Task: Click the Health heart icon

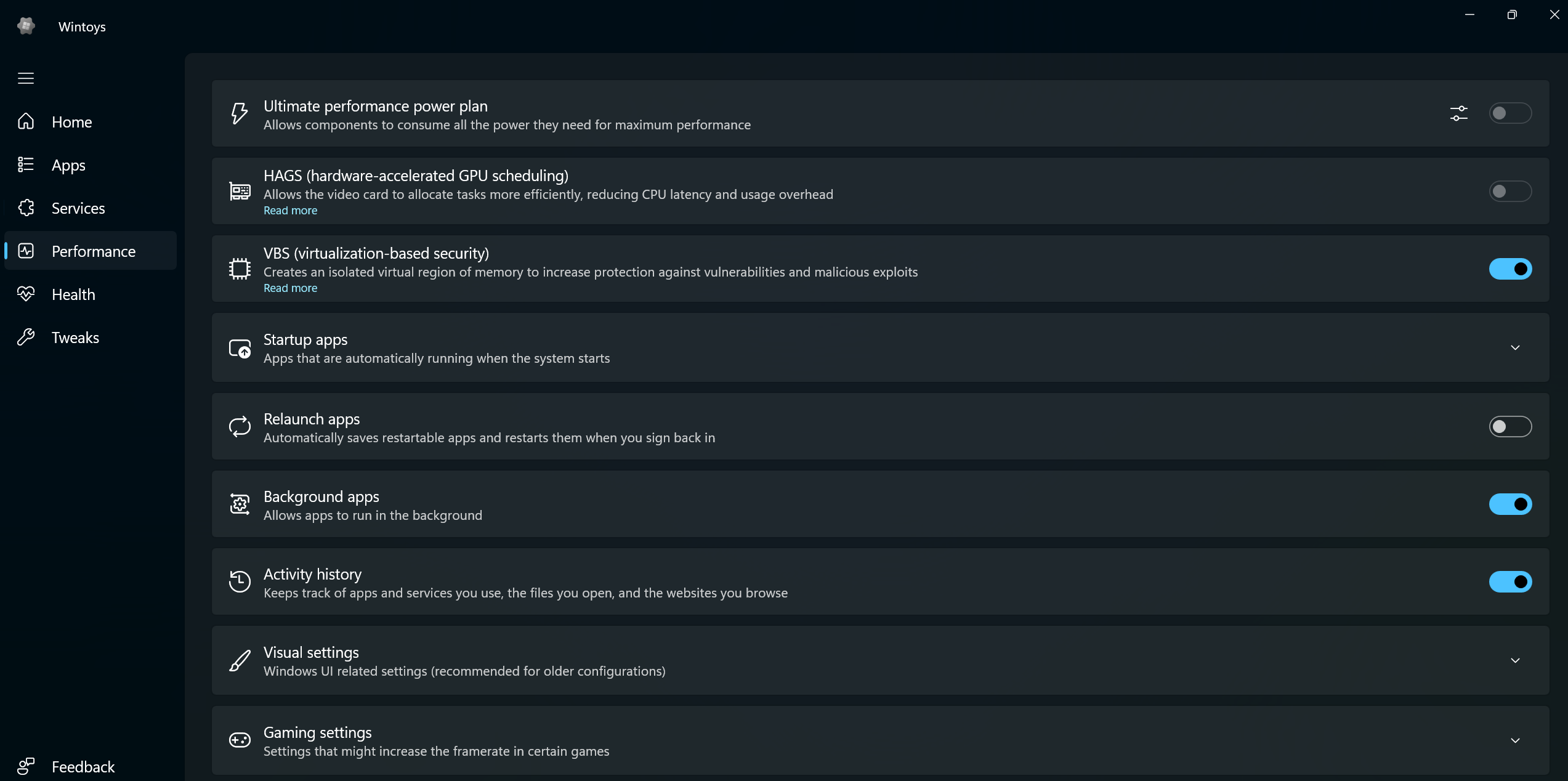Action: click(26, 294)
